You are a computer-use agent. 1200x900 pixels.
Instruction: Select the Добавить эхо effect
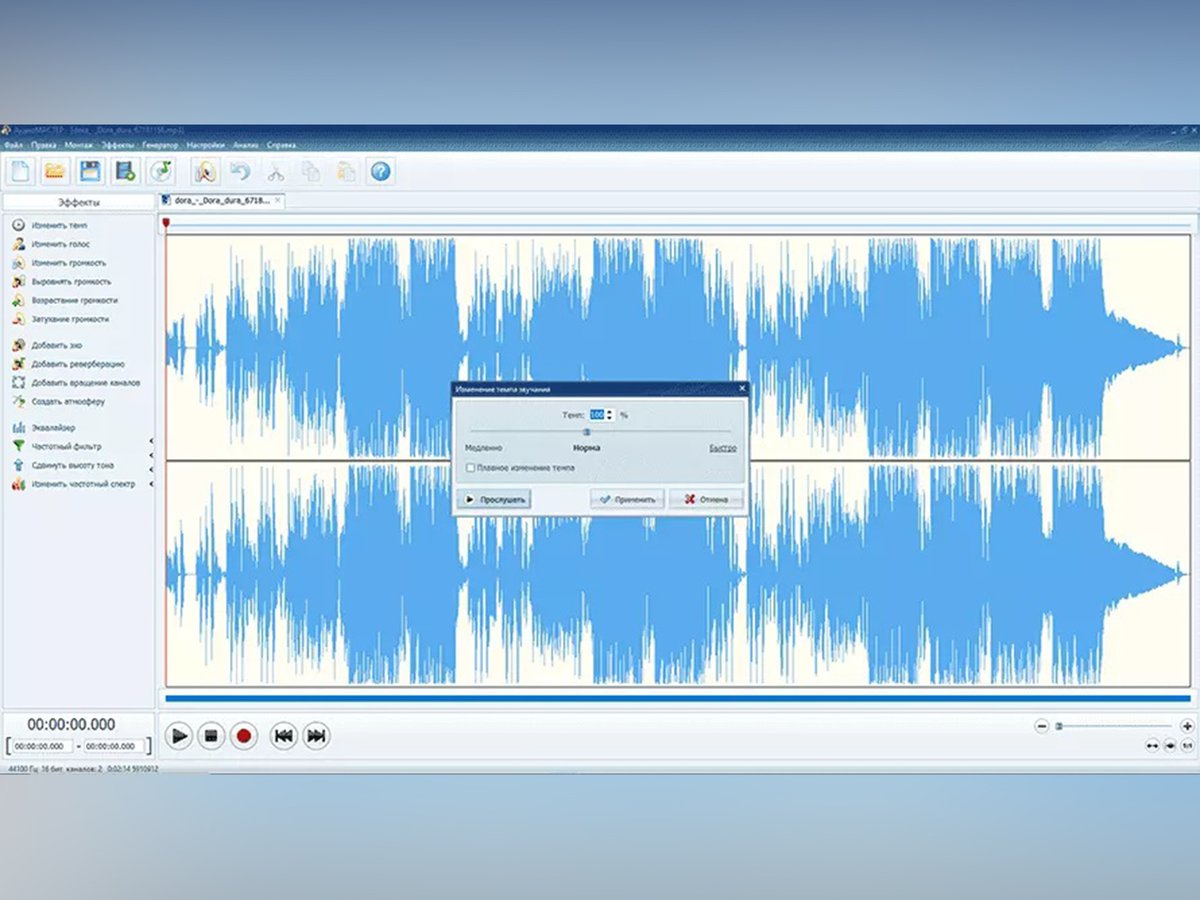tap(47, 345)
